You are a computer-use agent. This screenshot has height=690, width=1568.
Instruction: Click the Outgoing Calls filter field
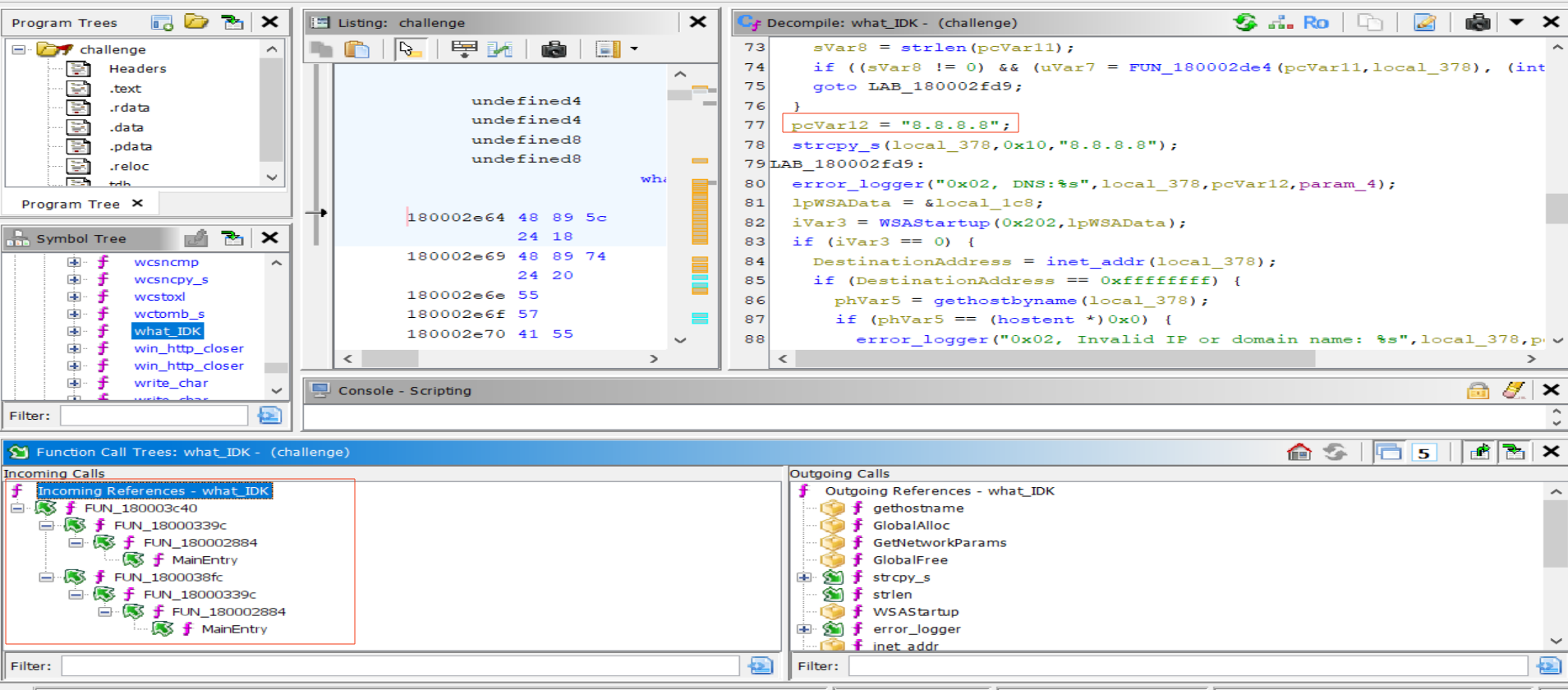[x=1188, y=666]
